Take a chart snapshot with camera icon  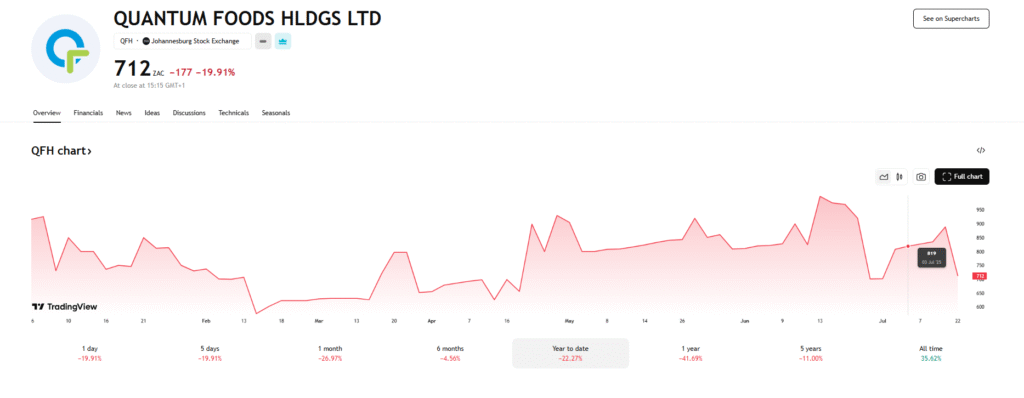[x=921, y=176]
